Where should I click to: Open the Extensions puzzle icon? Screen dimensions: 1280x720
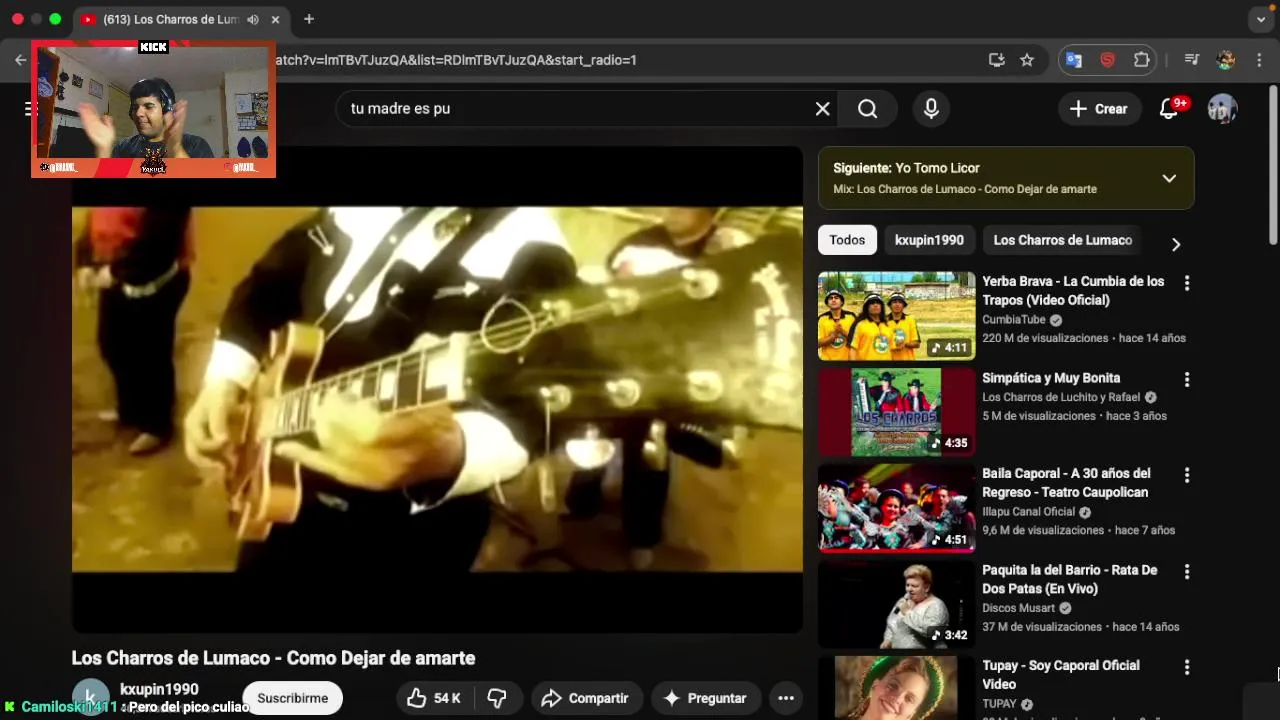click(x=1142, y=60)
